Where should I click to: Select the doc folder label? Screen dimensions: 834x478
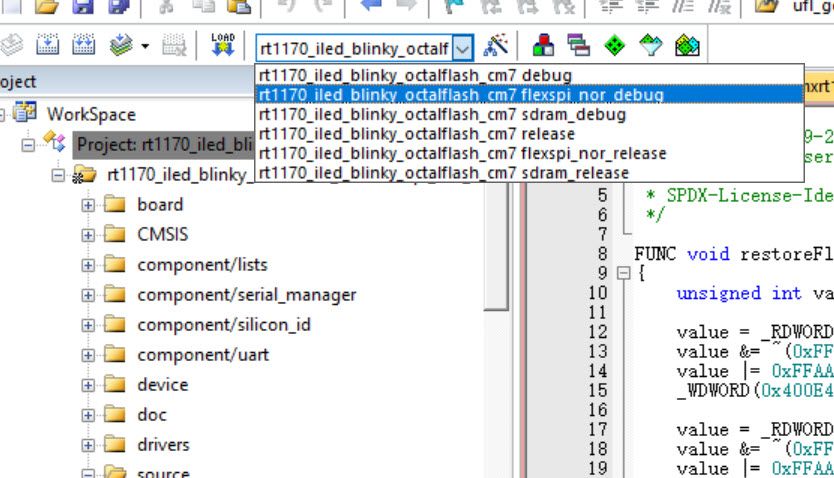[x=152, y=415]
